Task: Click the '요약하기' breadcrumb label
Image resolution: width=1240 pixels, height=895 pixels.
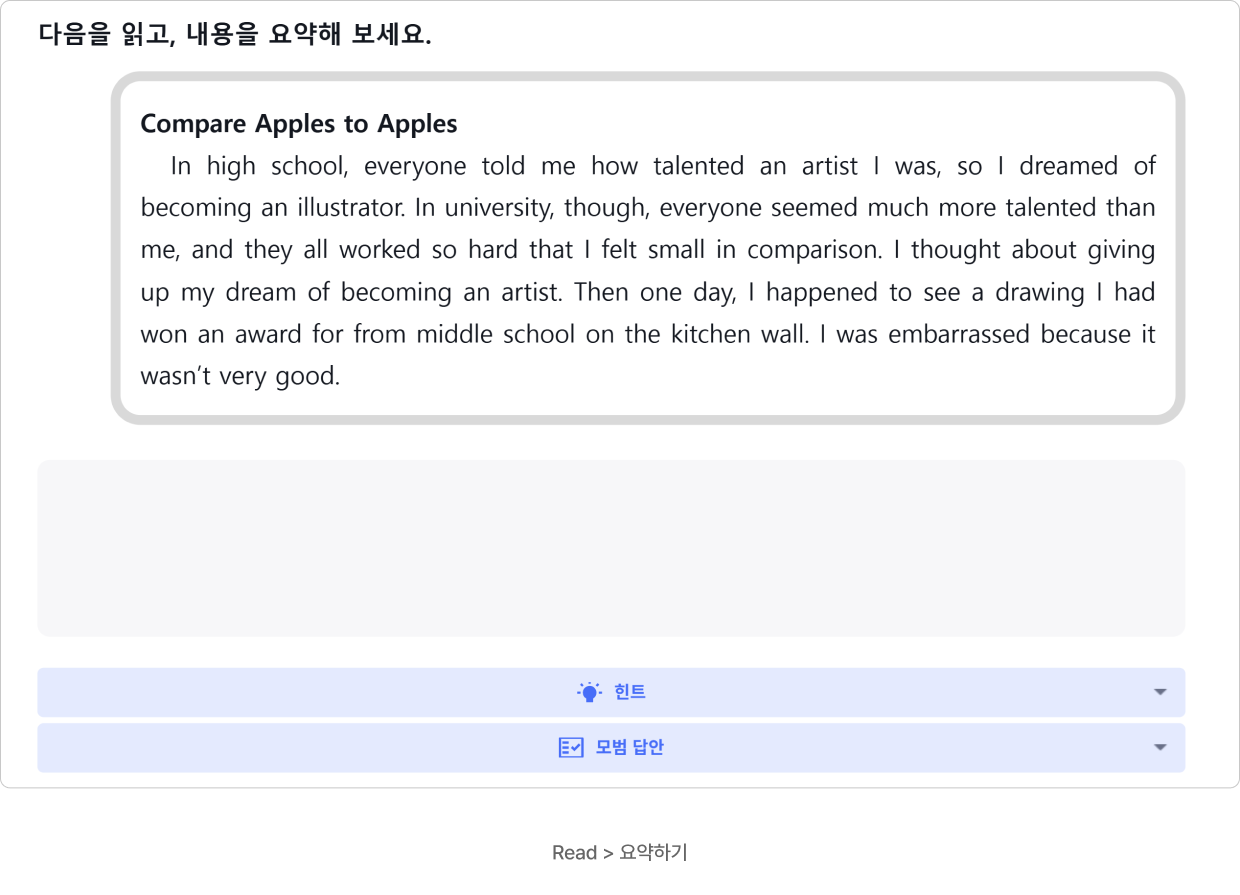Action: 653,853
